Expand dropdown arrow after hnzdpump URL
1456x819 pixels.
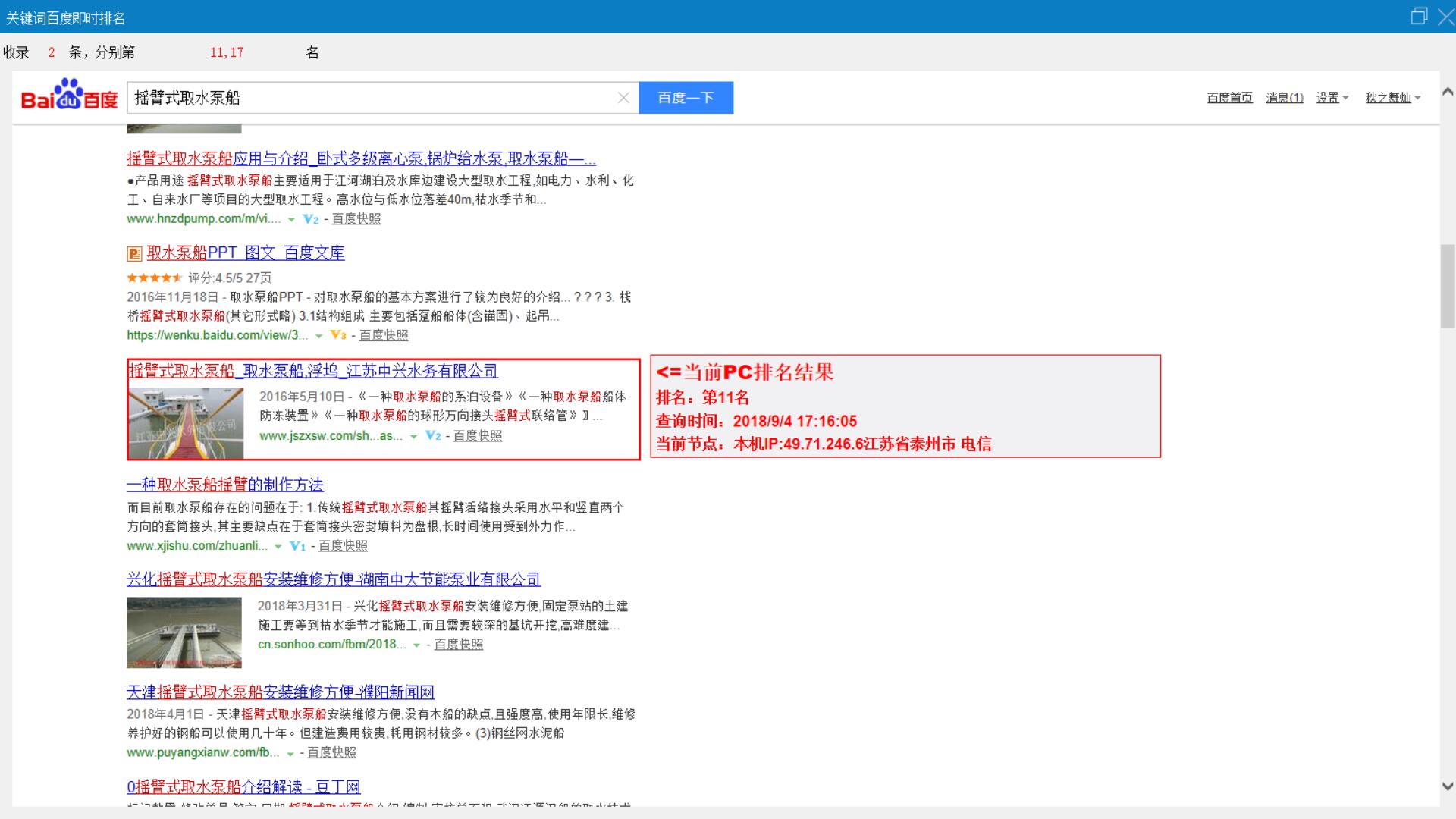pyautogui.click(x=291, y=220)
